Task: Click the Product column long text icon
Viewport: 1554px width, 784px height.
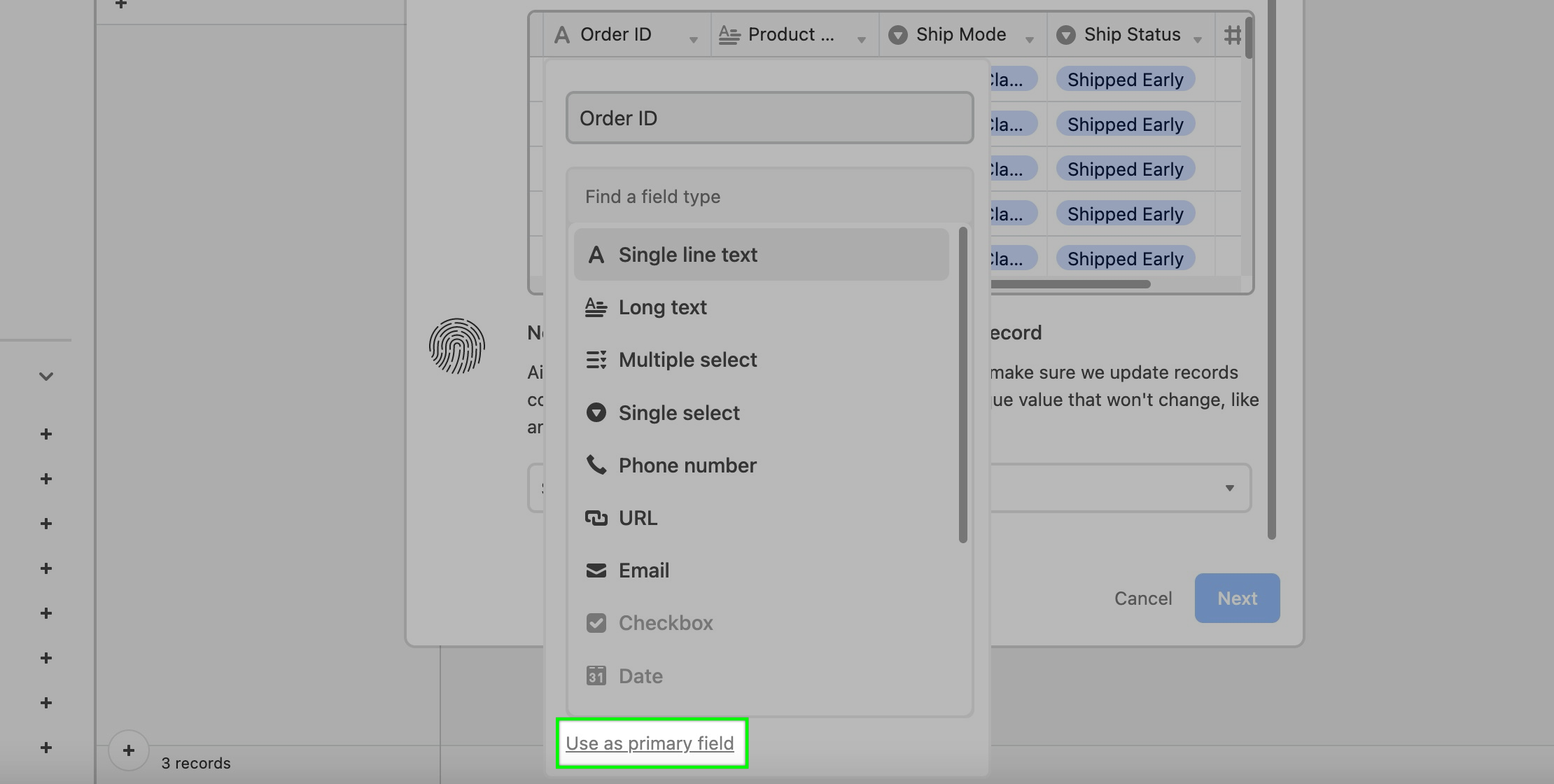Action: click(x=729, y=34)
